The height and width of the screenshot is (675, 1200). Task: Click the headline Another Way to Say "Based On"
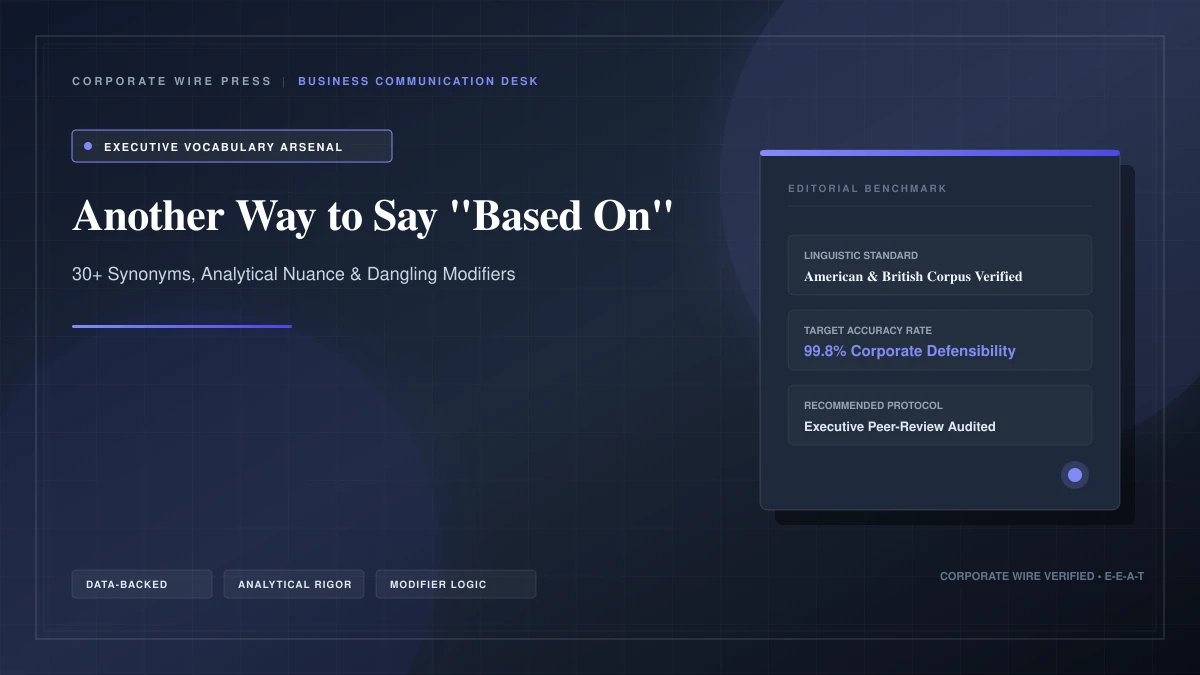coord(373,216)
